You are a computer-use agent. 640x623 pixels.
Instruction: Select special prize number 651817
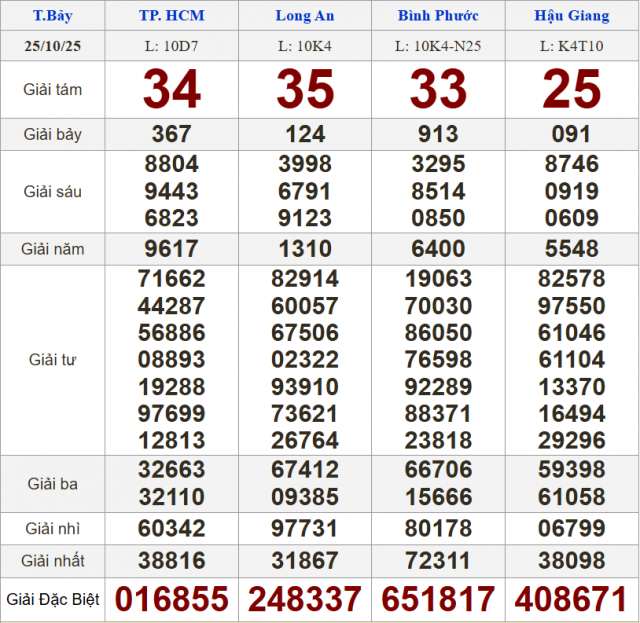pos(438,599)
